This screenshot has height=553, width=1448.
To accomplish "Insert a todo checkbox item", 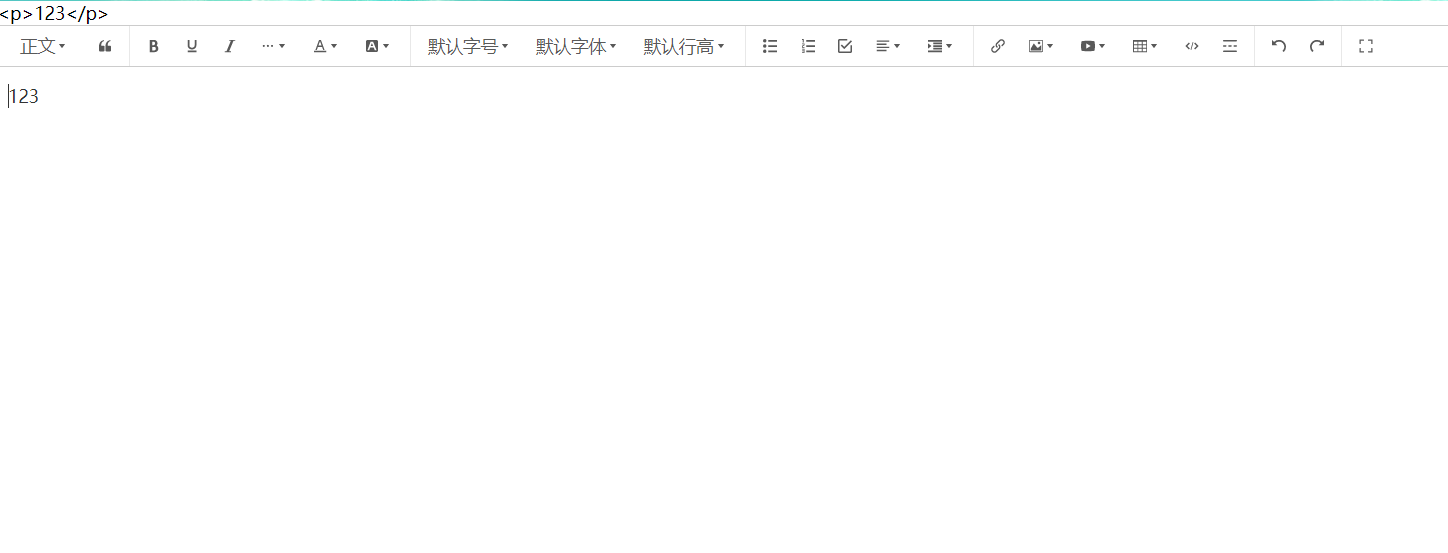I will click(x=845, y=46).
